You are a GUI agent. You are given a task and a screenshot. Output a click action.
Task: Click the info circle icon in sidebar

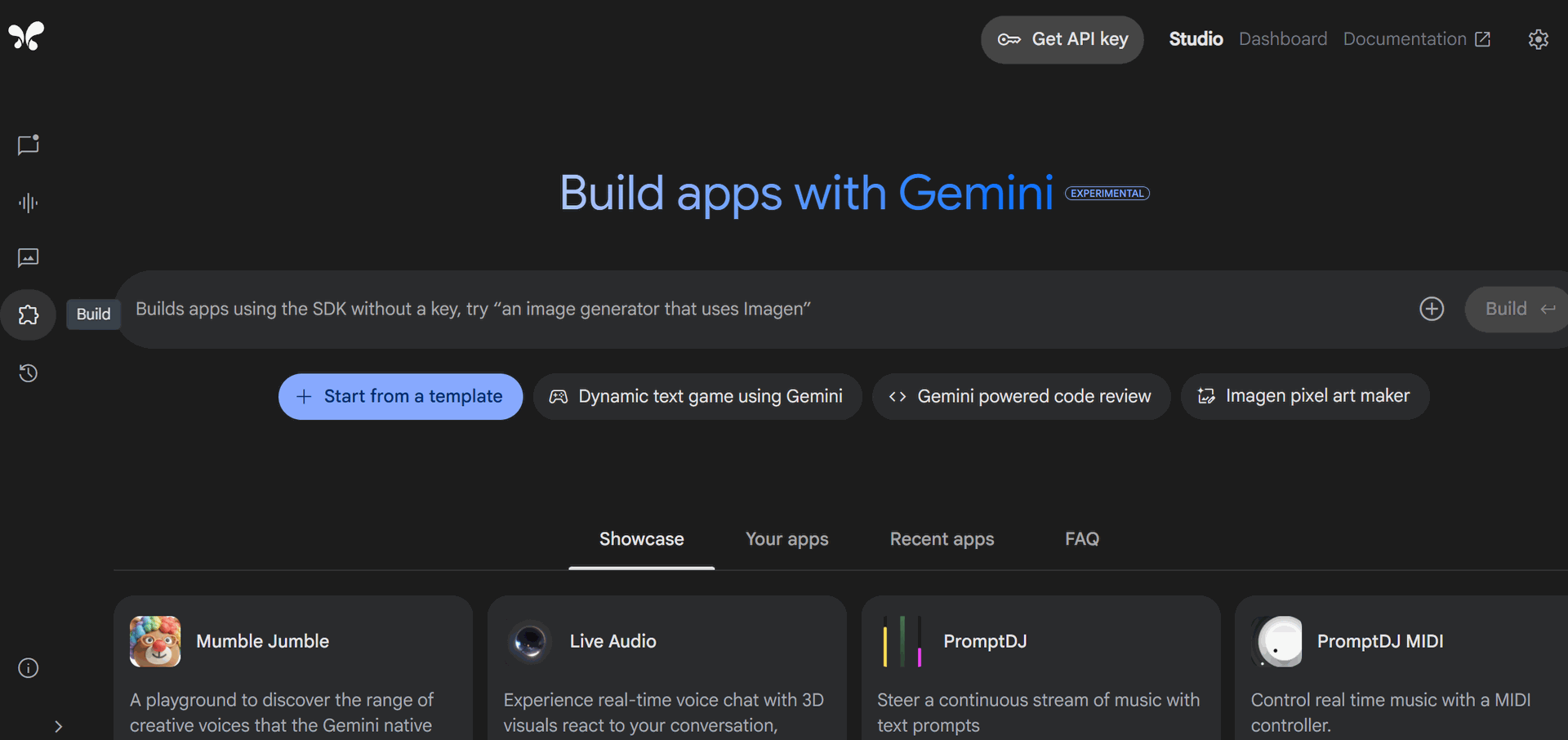[x=29, y=668]
